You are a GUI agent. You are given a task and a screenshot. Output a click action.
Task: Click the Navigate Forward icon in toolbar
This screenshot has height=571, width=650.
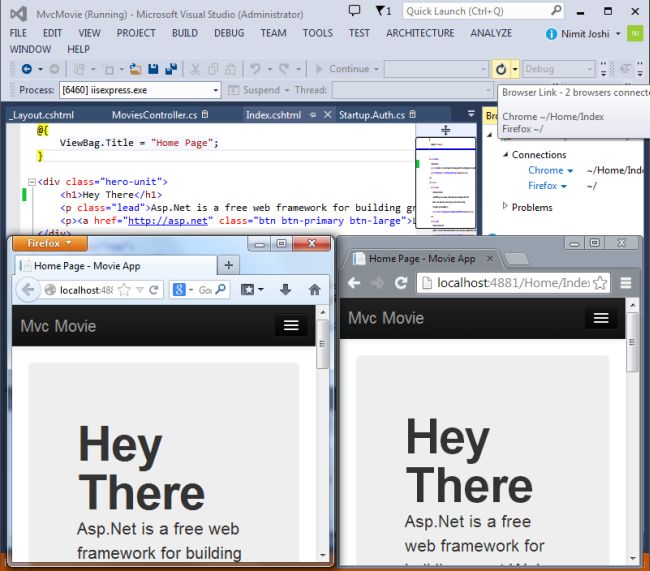coord(54,69)
